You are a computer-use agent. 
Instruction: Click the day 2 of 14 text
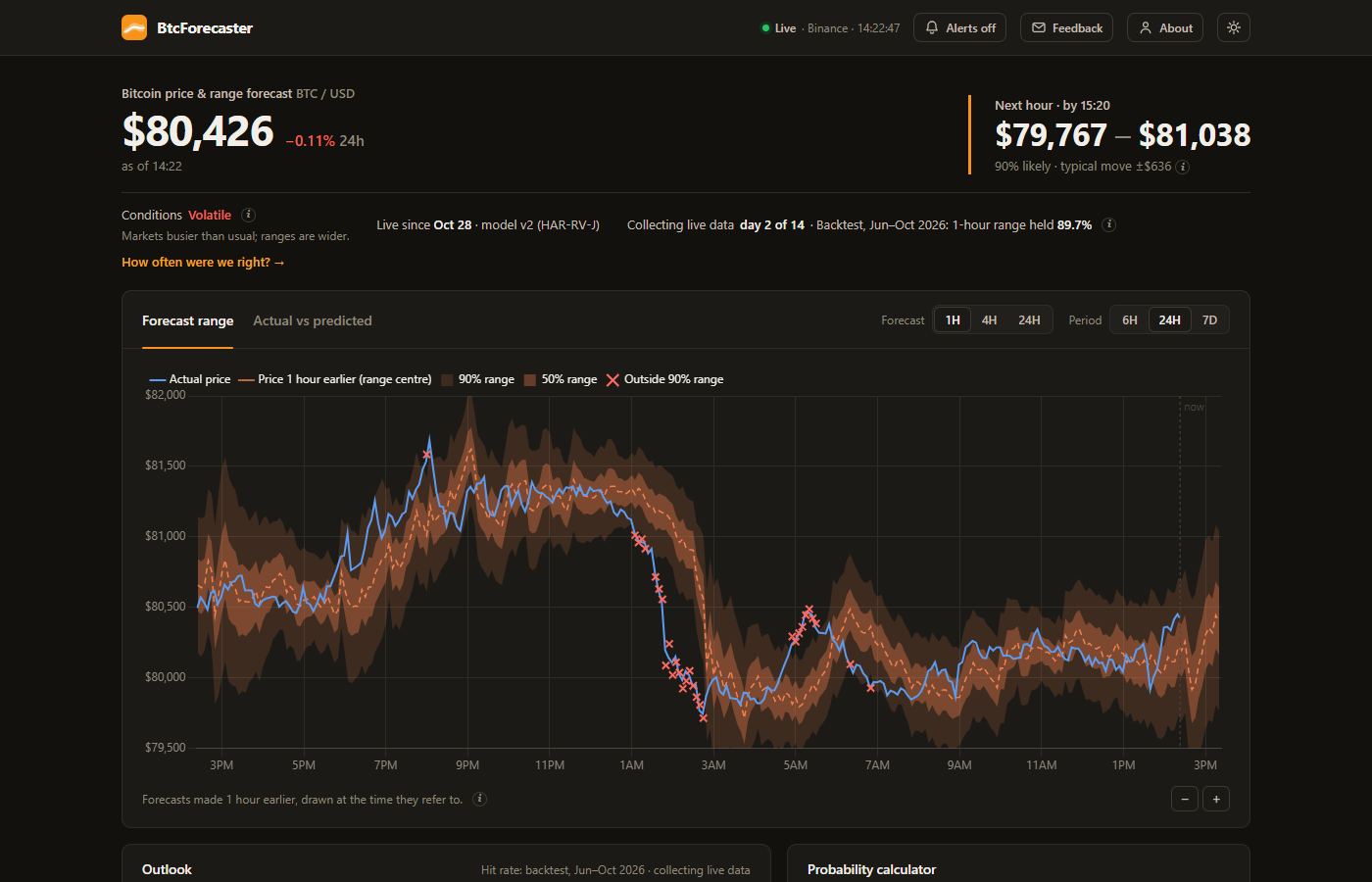point(772,224)
